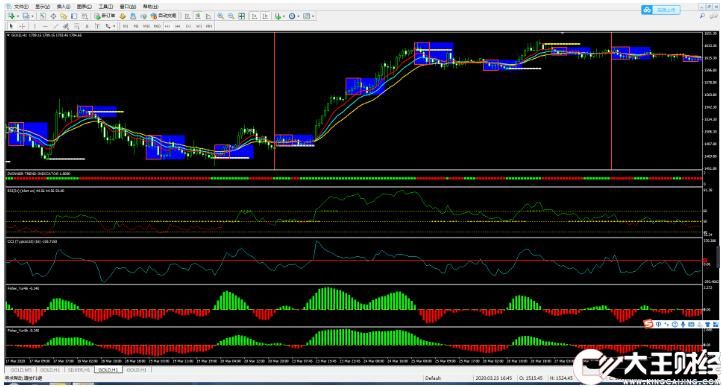Expand the indicators list dropdown
The image size is (723, 387).
coord(284,16)
